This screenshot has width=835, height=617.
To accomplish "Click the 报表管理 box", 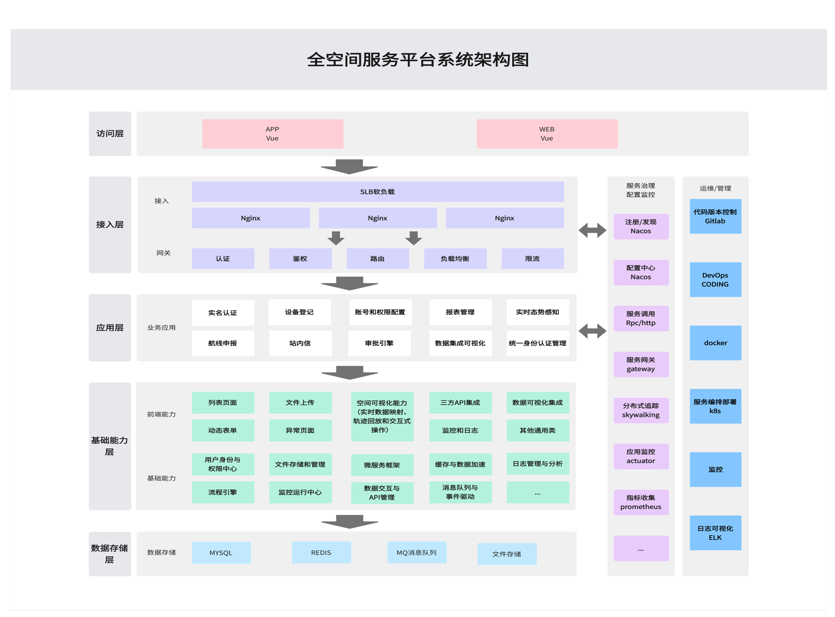I will [460, 312].
